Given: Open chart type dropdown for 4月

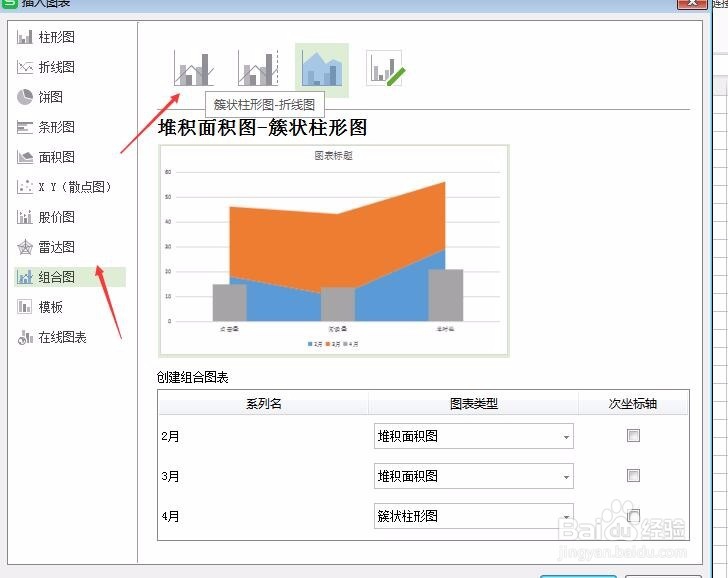Looking at the screenshot, I should coord(474,516).
